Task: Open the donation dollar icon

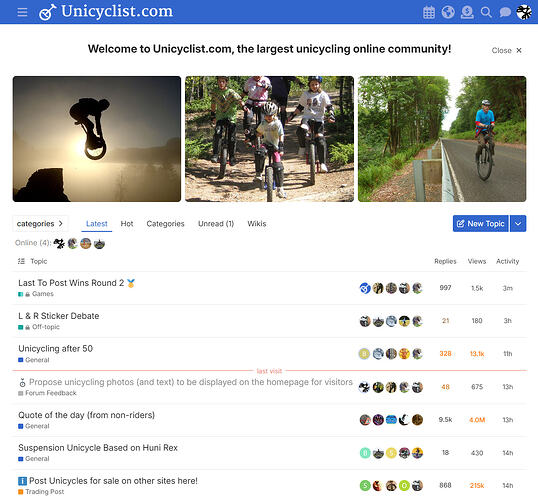Action: (467, 12)
